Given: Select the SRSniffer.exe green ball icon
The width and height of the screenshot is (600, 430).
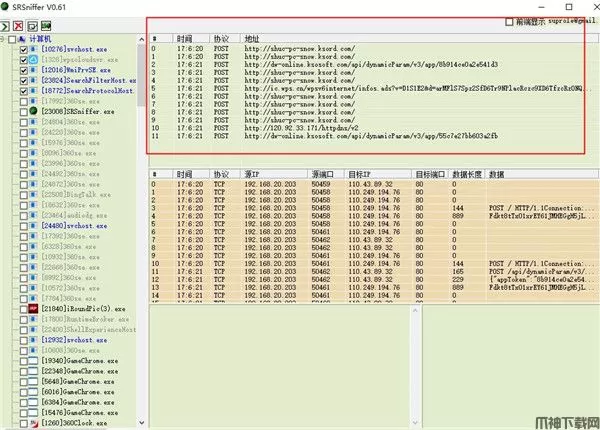Looking at the screenshot, I should (34, 112).
